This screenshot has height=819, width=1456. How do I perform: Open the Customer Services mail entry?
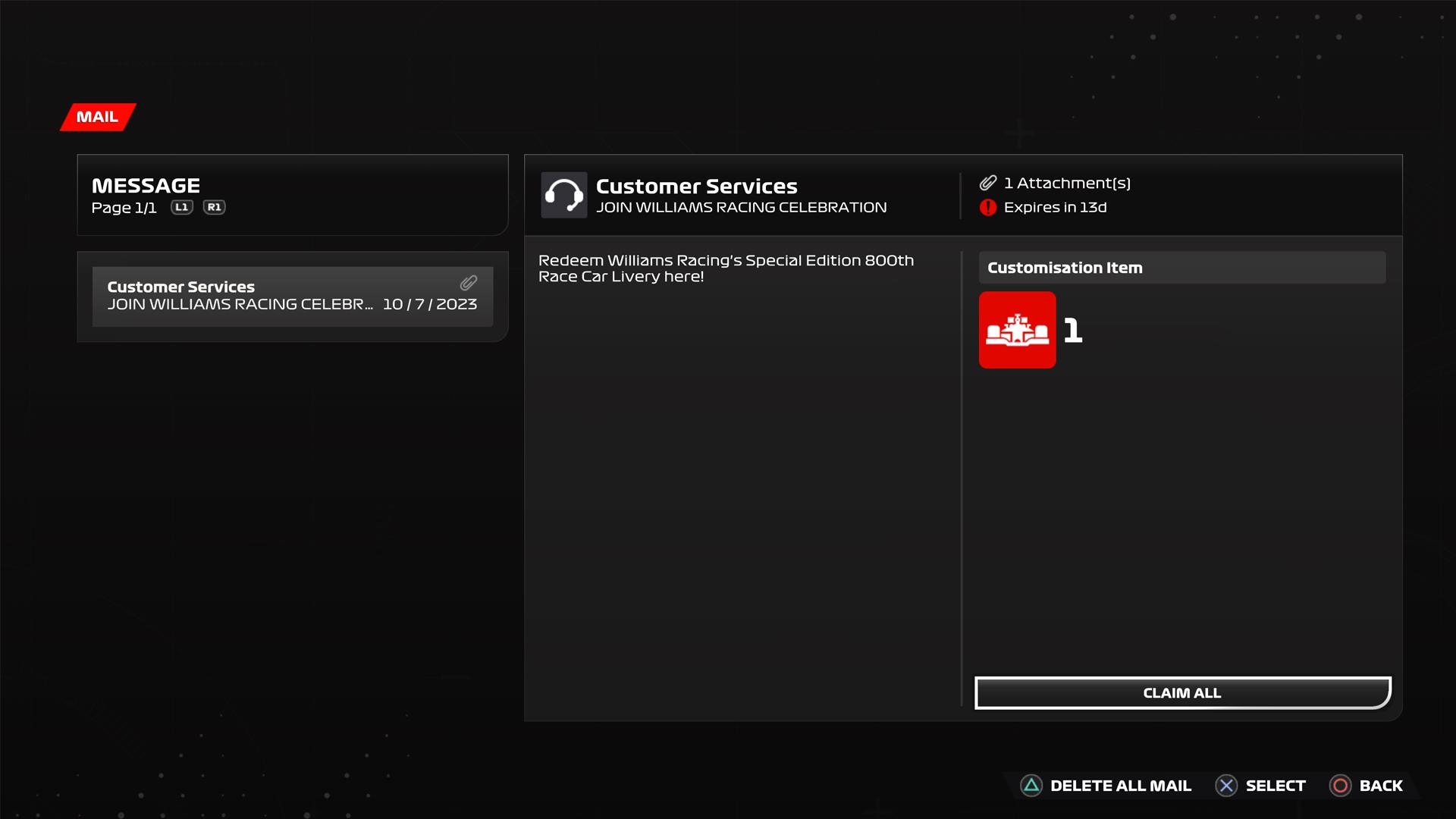292,297
